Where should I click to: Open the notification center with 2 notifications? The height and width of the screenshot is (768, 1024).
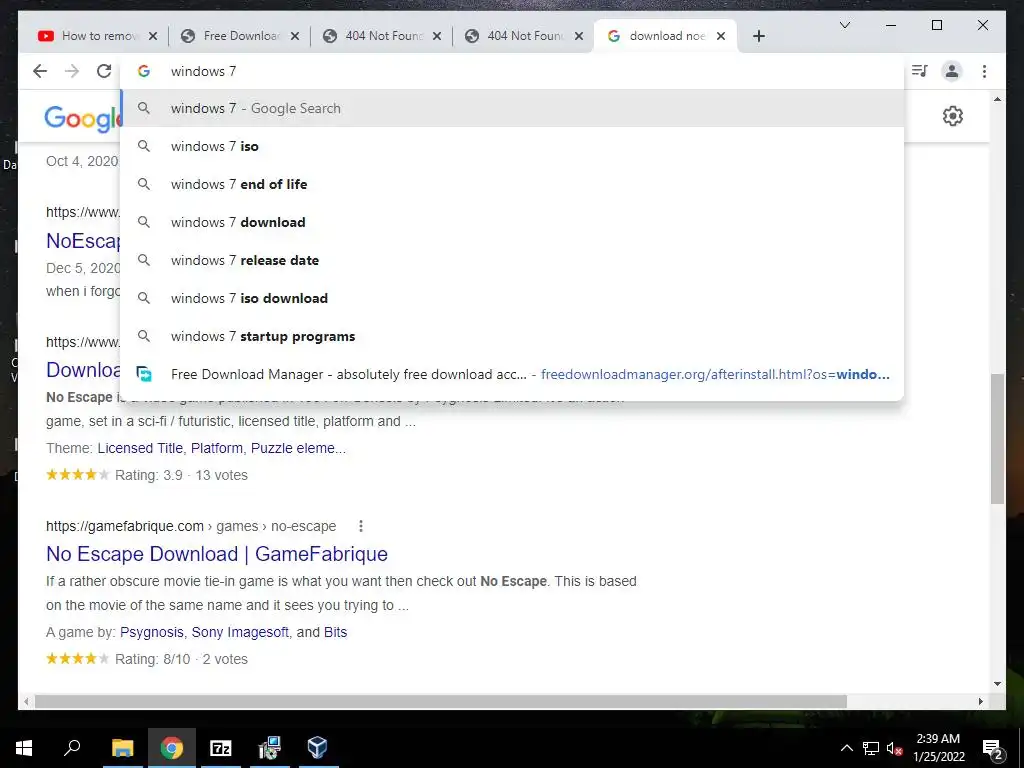[x=992, y=748]
